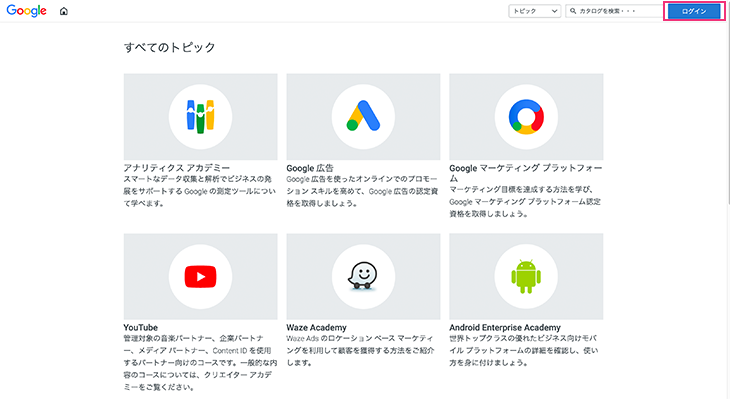Click the アナリティクス アカデミー title link
This screenshot has height=420, width=730.
point(176,168)
